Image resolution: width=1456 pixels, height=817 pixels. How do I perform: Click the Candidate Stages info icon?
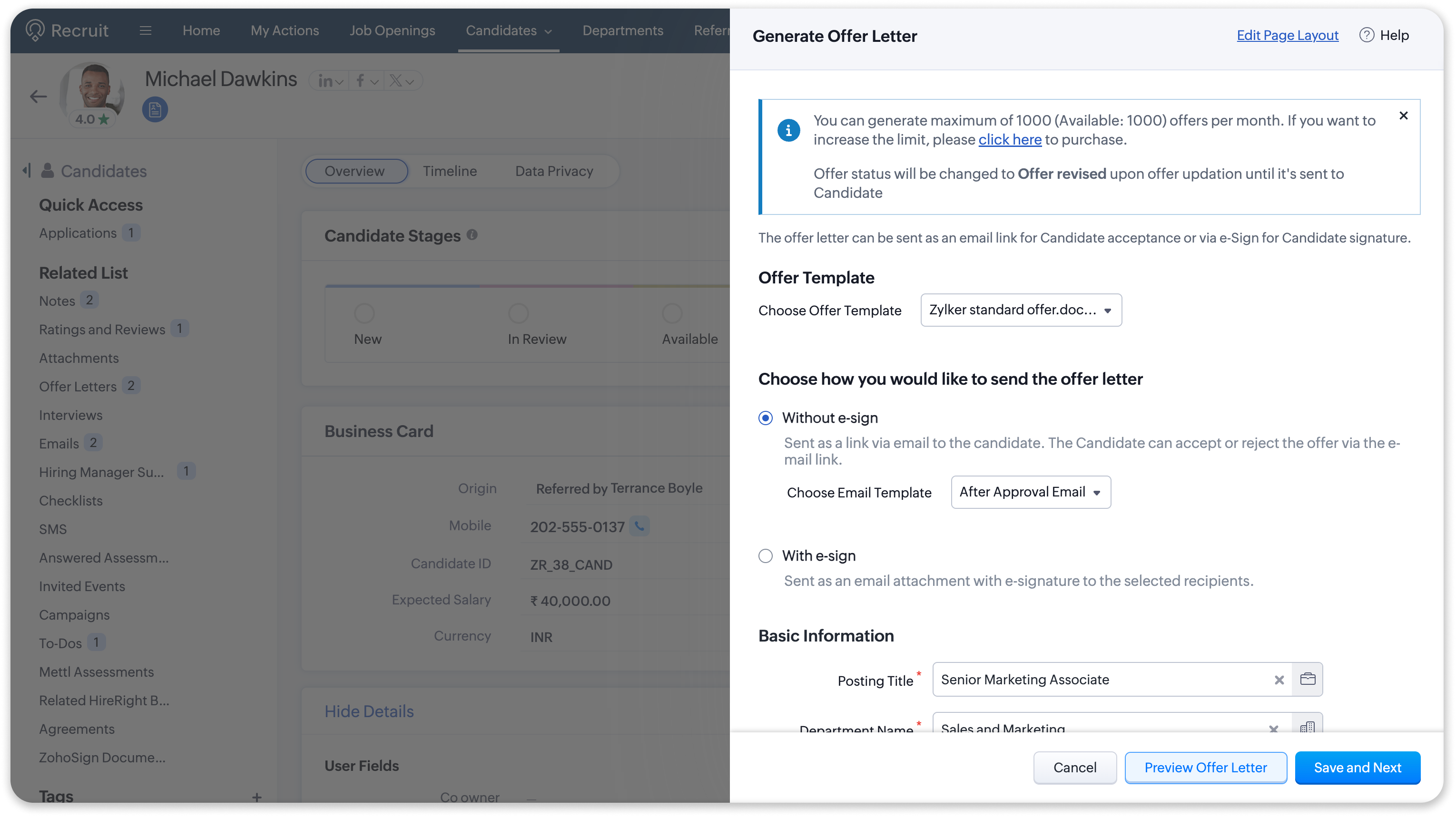click(472, 235)
